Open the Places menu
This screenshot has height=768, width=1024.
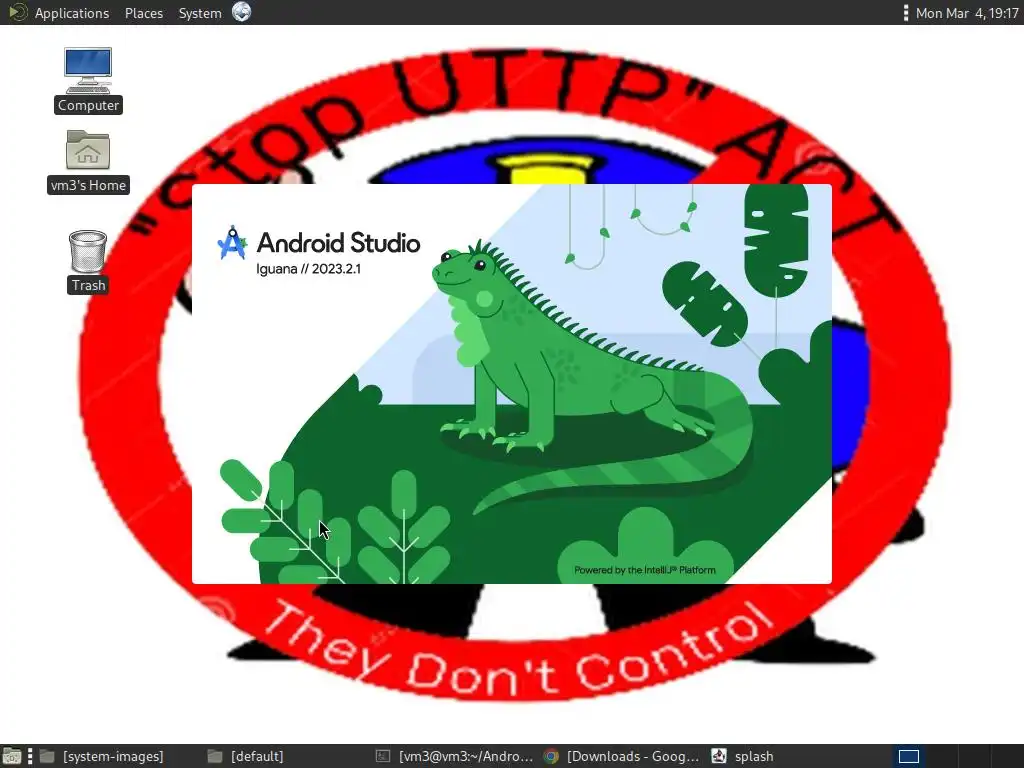[144, 13]
